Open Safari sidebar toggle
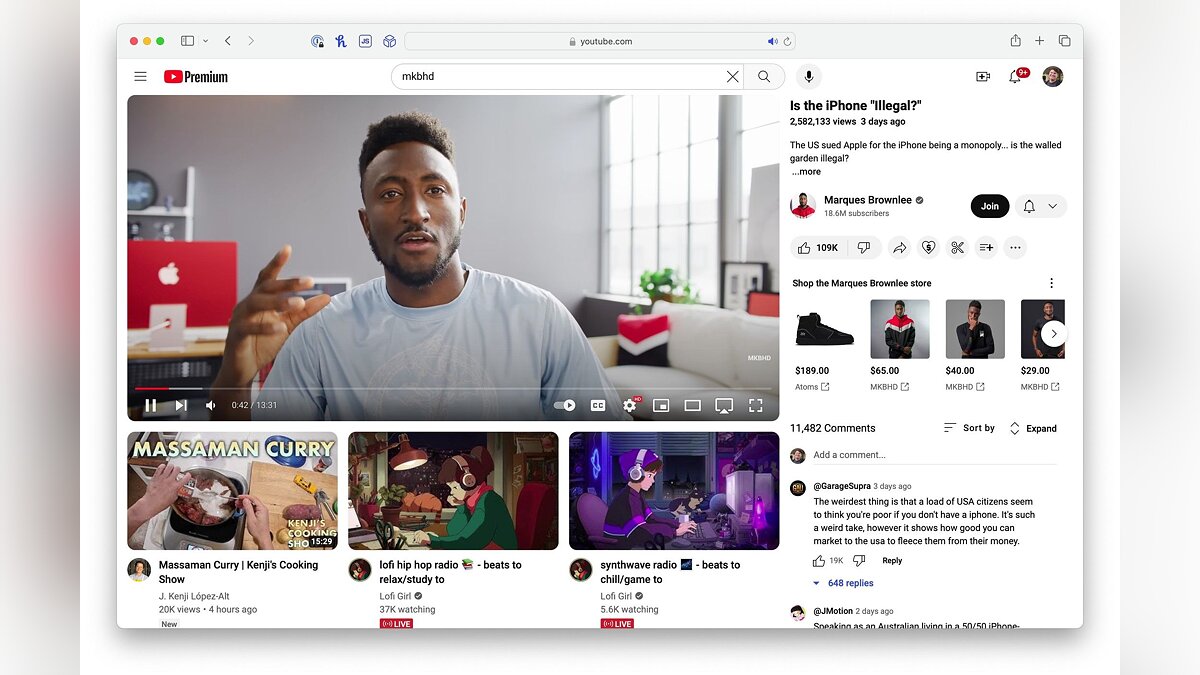Viewport: 1200px width, 675px height. [187, 41]
